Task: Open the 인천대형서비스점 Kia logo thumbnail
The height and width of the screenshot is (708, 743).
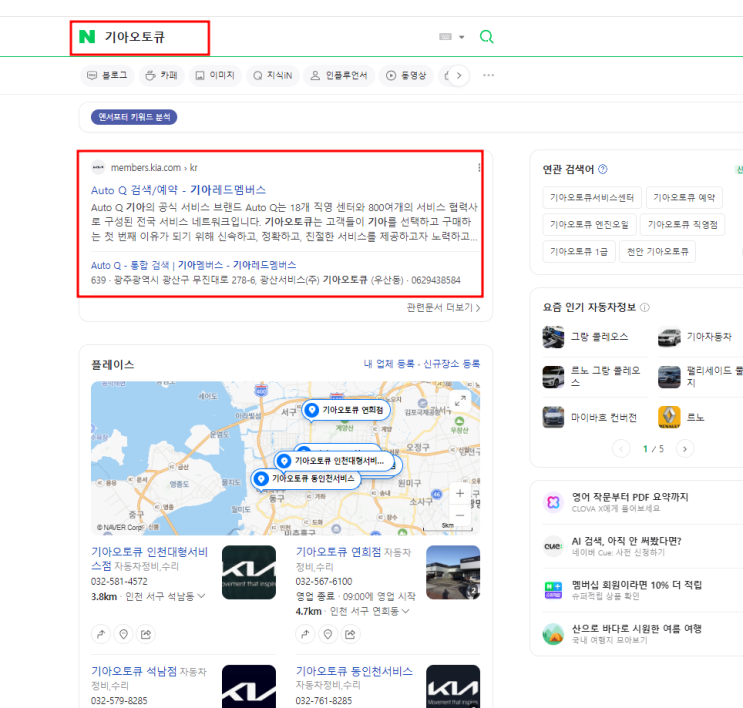Action: click(249, 572)
